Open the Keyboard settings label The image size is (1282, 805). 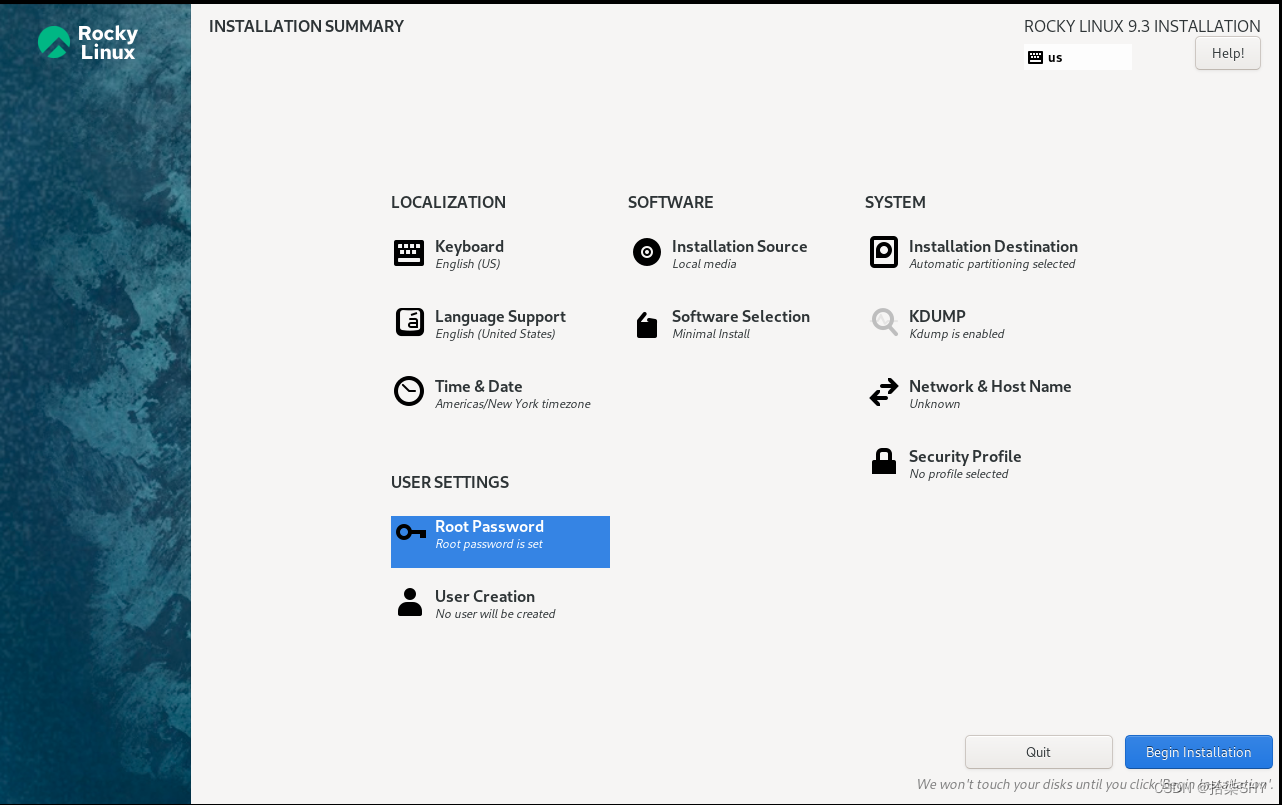point(469,246)
